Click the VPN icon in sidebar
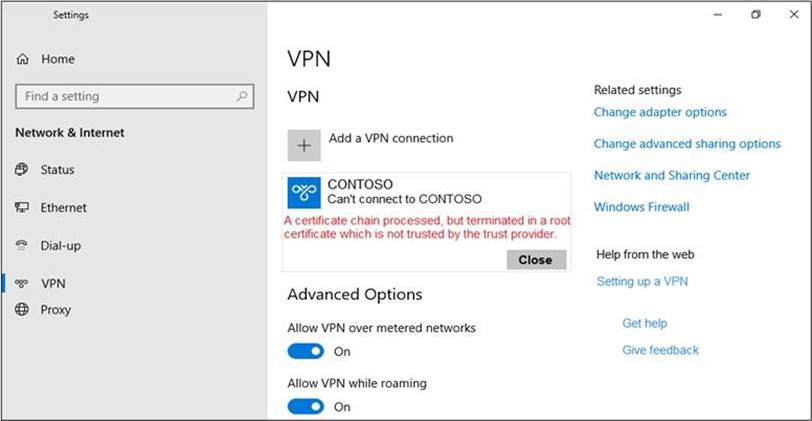This screenshot has height=421, width=812. pos(22,284)
